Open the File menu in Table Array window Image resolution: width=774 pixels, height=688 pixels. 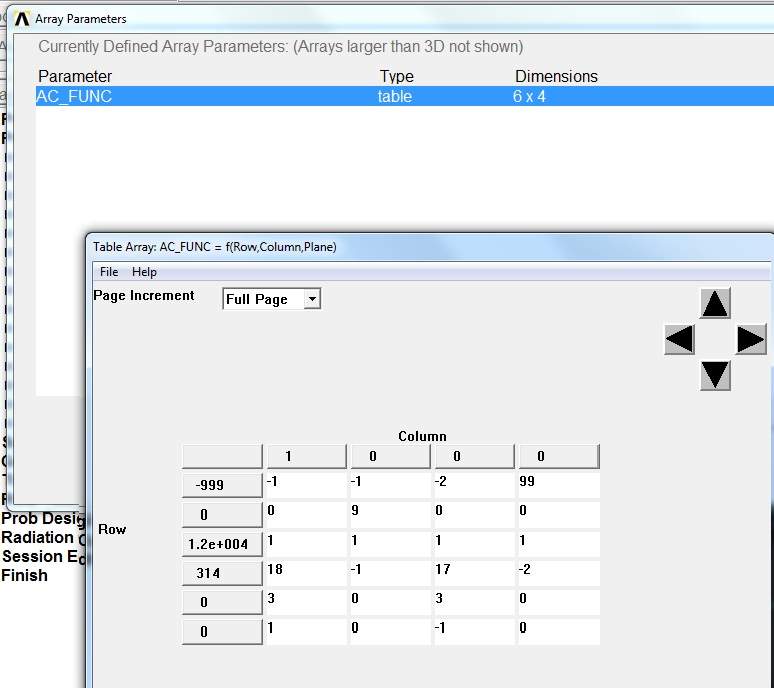tap(109, 272)
